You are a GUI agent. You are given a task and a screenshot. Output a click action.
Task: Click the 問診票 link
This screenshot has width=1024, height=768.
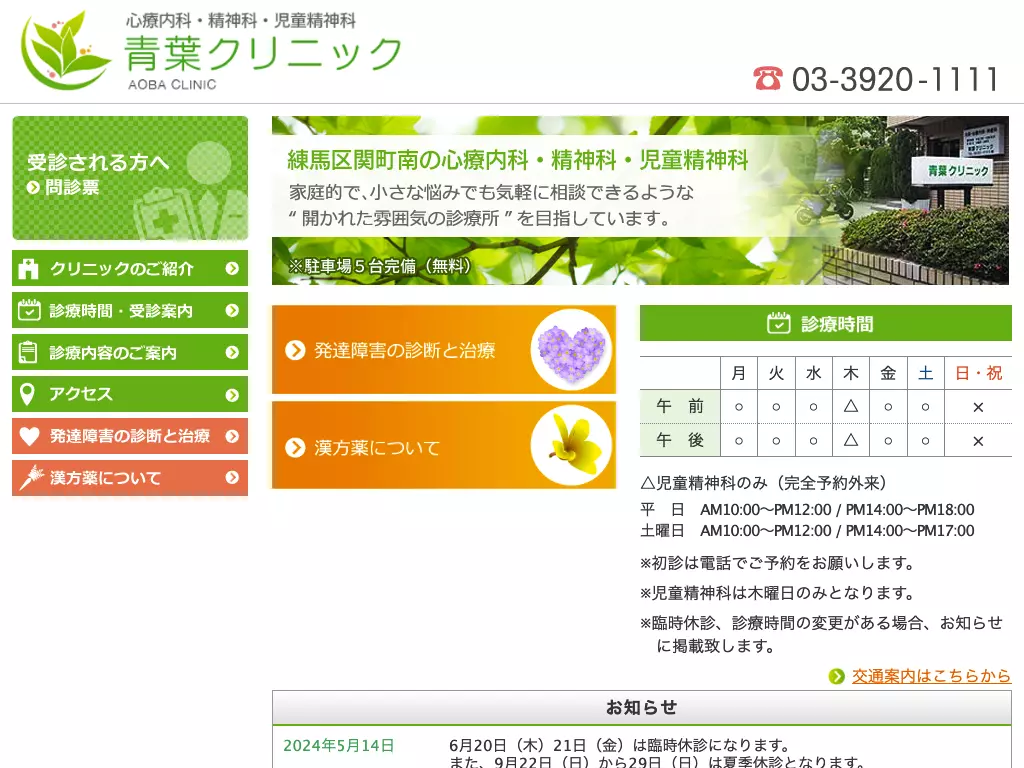(x=72, y=188)
